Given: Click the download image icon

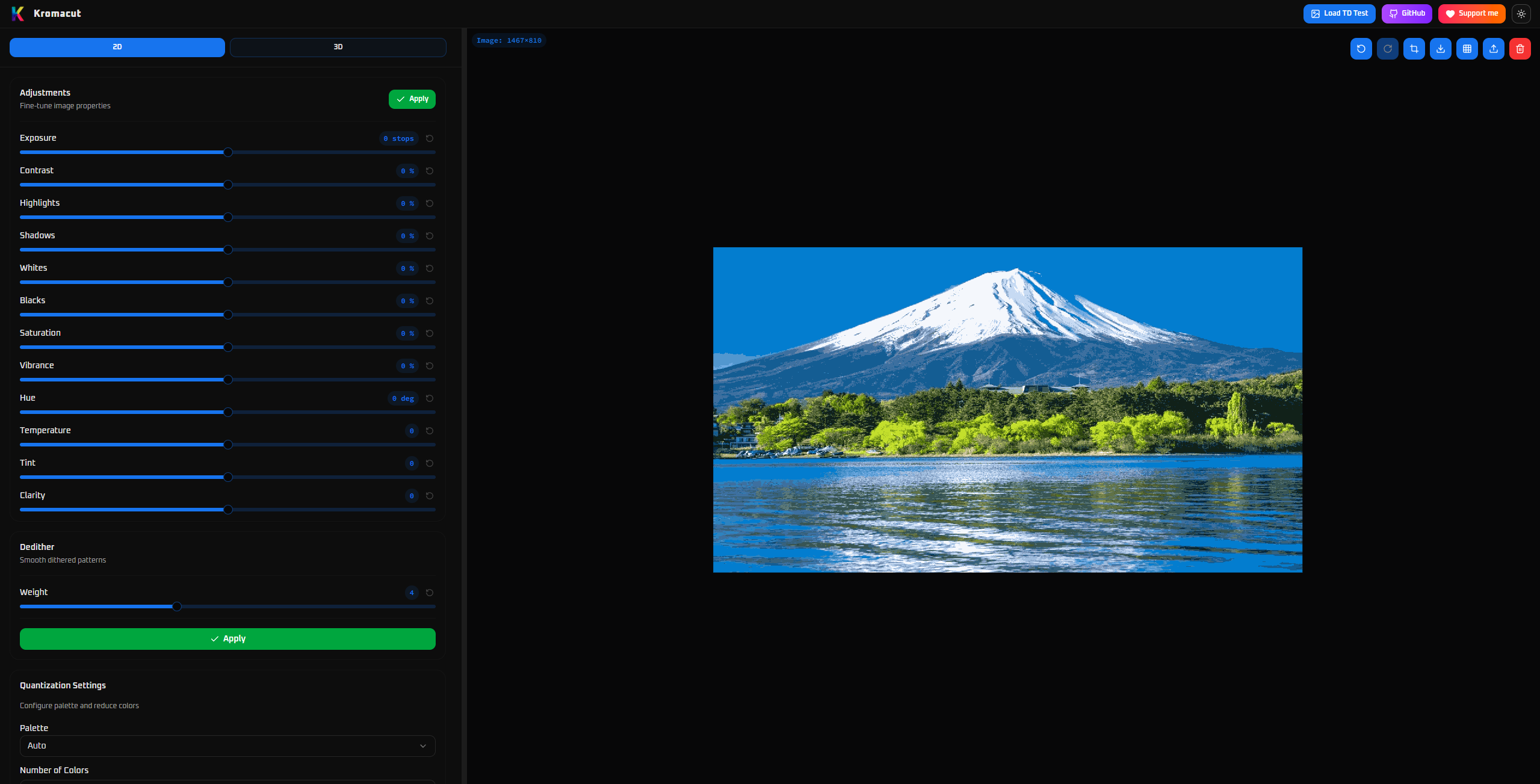Looking at the screenshot, I should (1440, 49).
